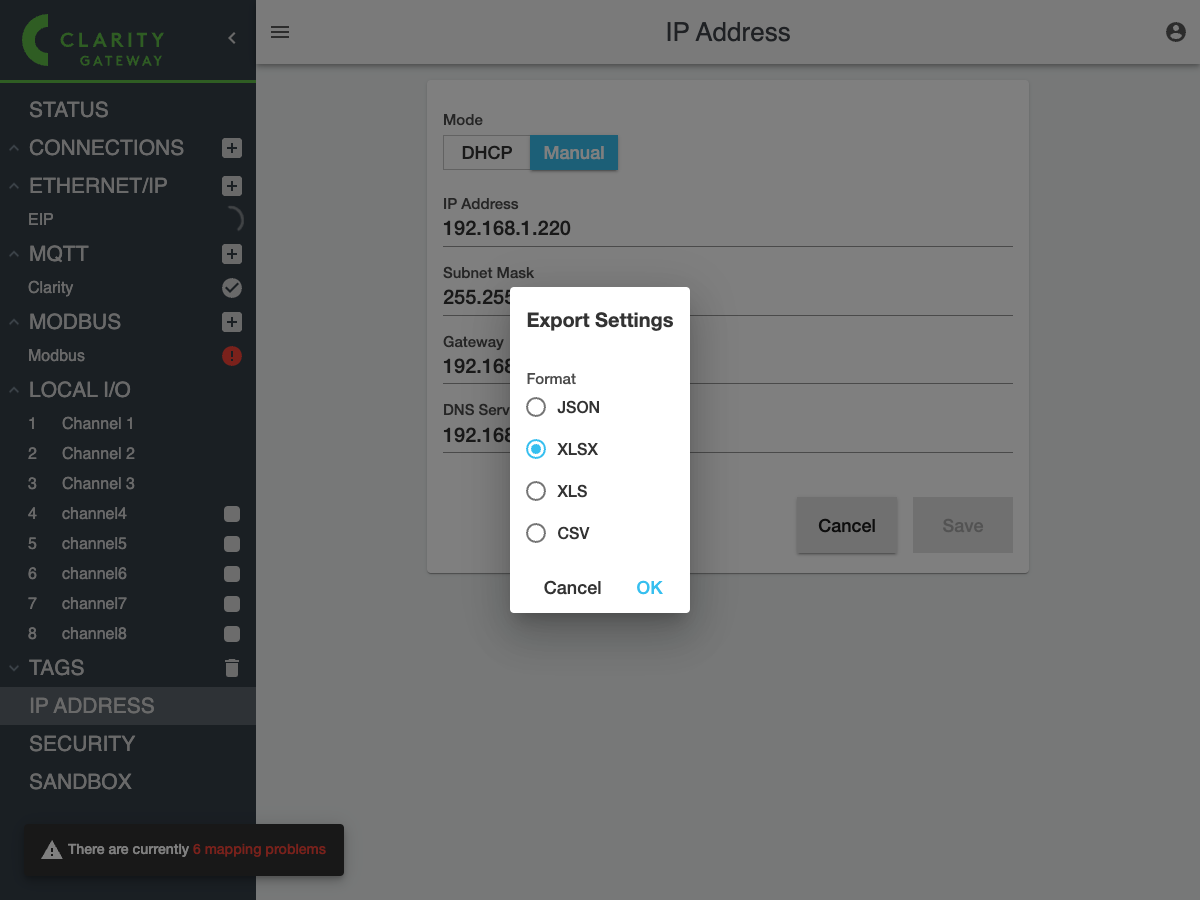This screenshot has width=1200, height=900.
Task: Collapse the MQTT section chevron
Action: [14, 254]
